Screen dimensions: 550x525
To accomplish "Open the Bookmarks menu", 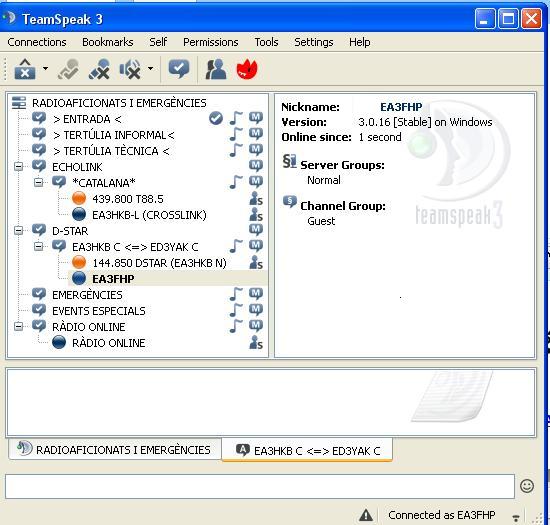I will pyautogui.click(x=108, y=42).
